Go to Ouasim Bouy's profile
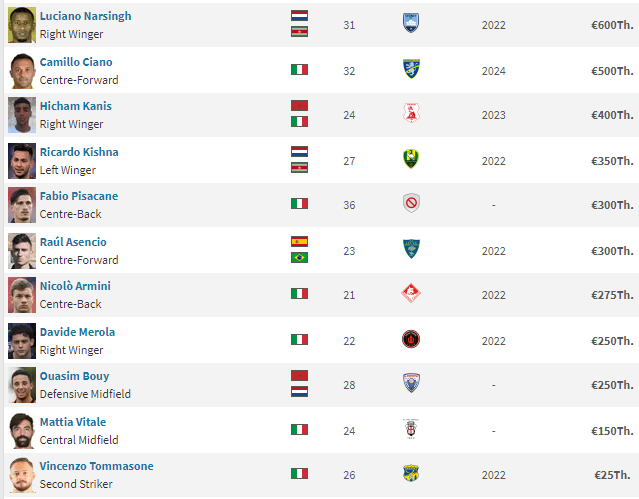Image resolution: width=639 pixels, height=499 pixels. coord(75,376)
